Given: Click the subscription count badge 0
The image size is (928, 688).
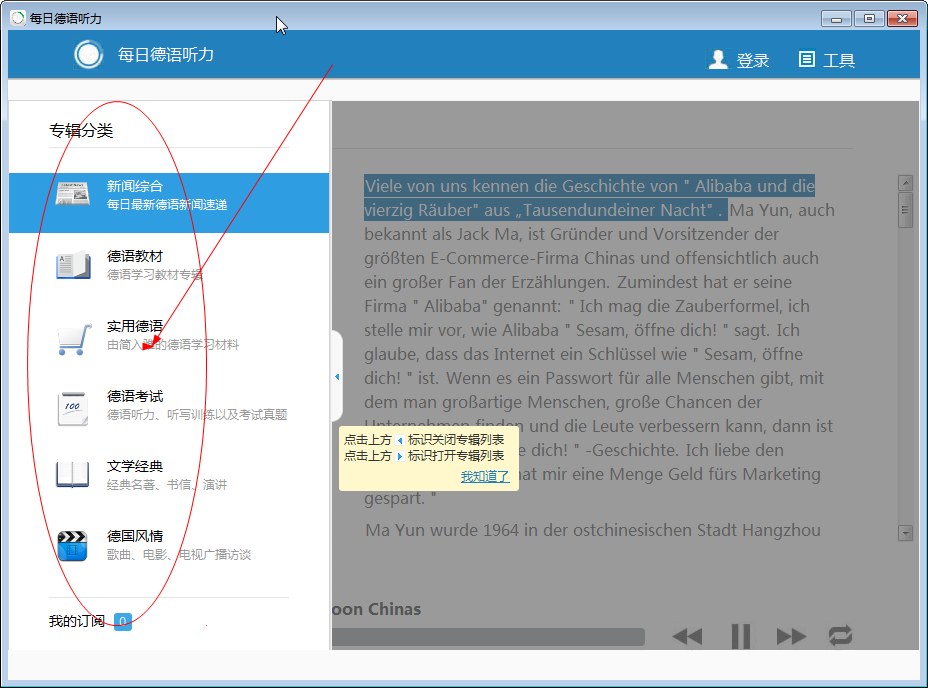Looking at the screenshot, I should [123, 622].
